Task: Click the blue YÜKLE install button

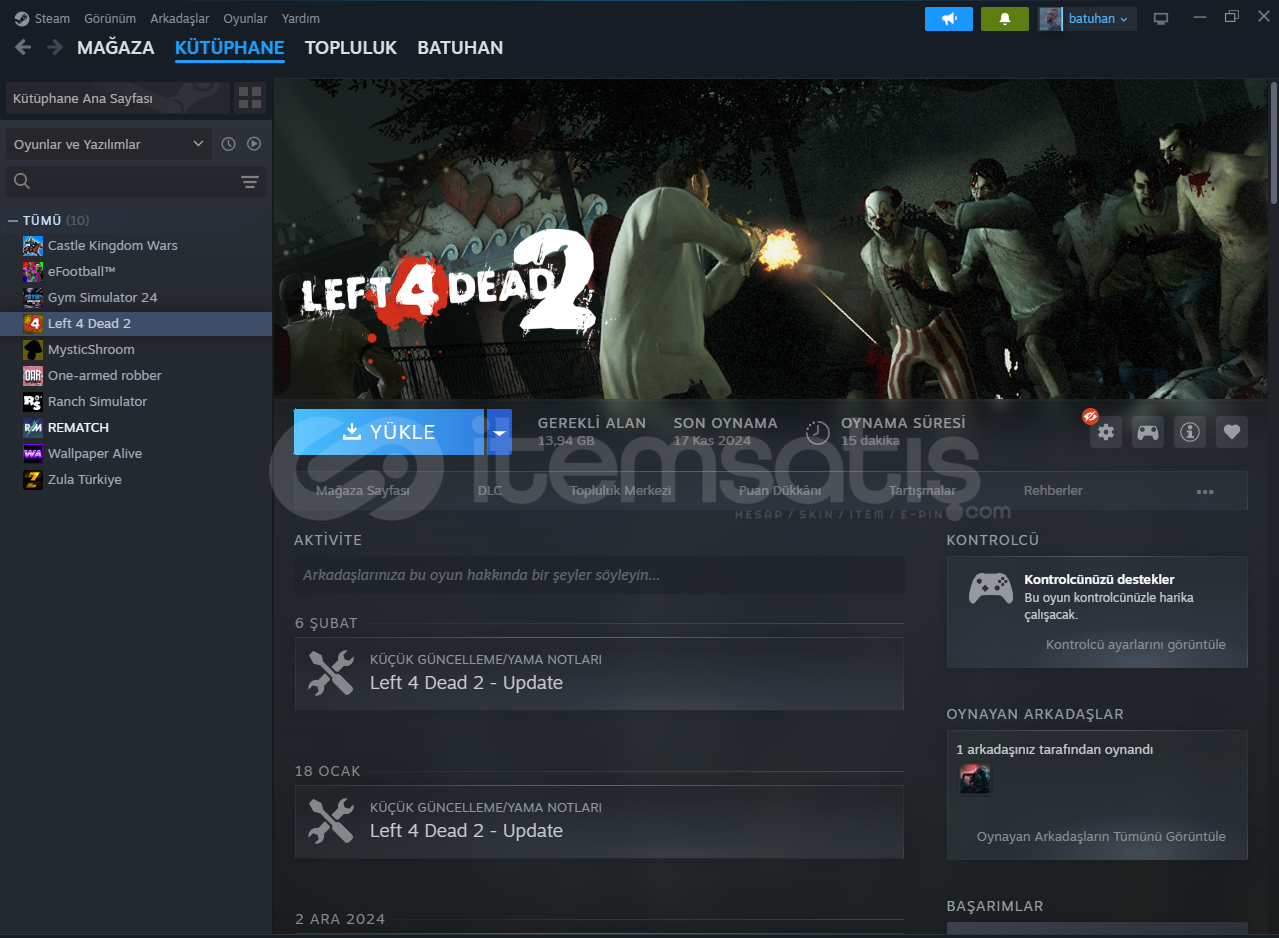Action: (x=389, y=432)
